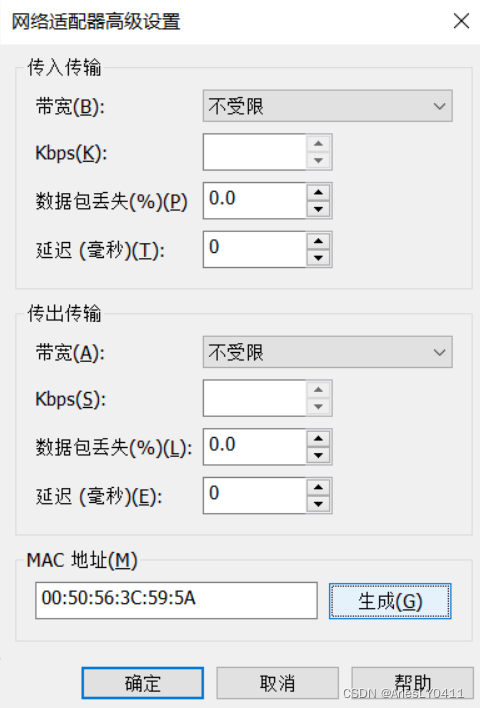Decrease outgoing packet loss with down arrow
This screenshot has width=480, height=708.
pyautogui.click(x=318, y=455)
